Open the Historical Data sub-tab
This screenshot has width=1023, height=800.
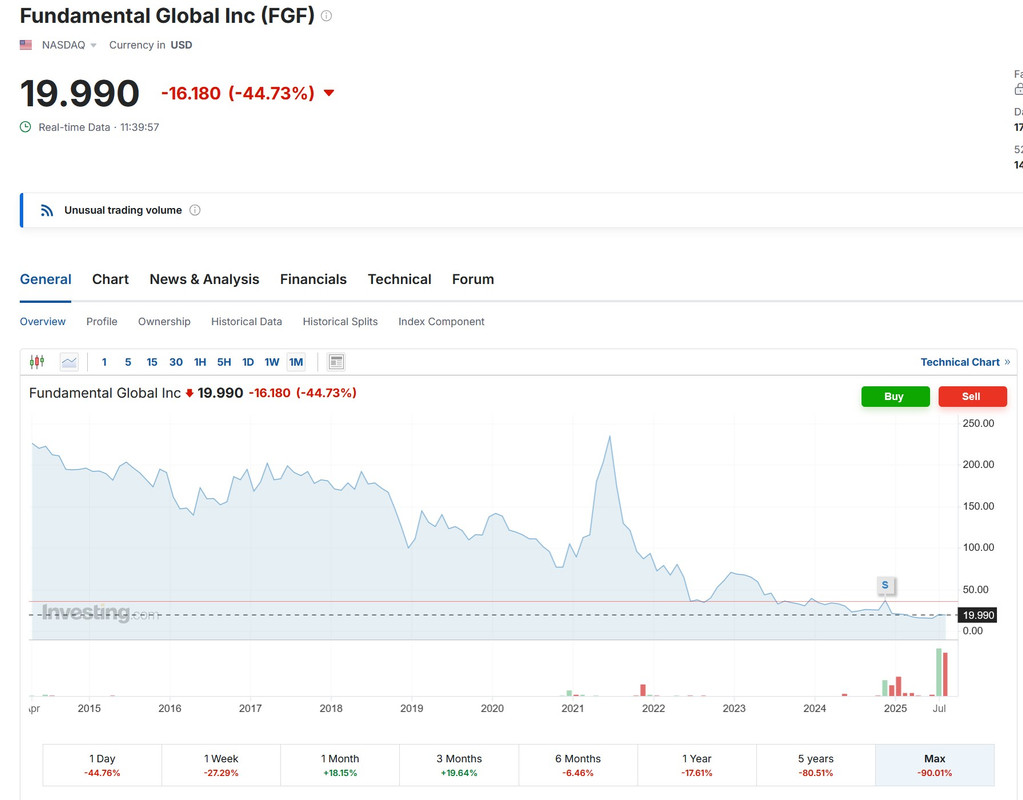[x=247, y=322]
